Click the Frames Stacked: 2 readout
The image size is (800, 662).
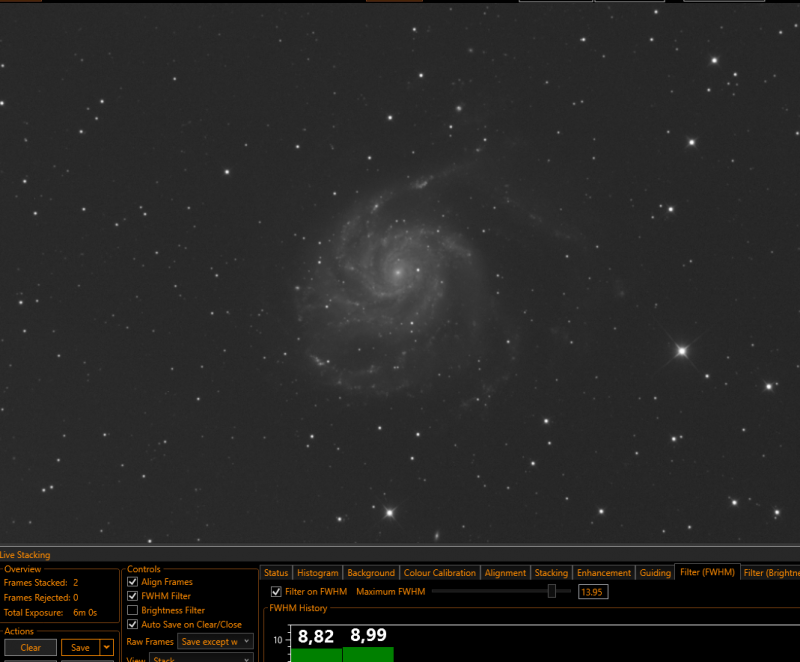click(x=41, y=582)
